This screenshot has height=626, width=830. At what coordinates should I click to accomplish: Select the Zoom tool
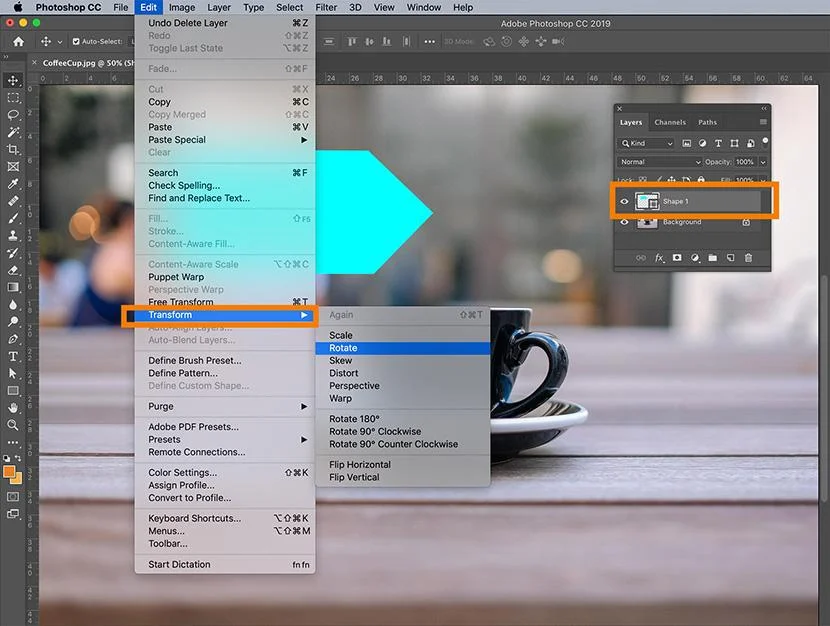point(13,425)
